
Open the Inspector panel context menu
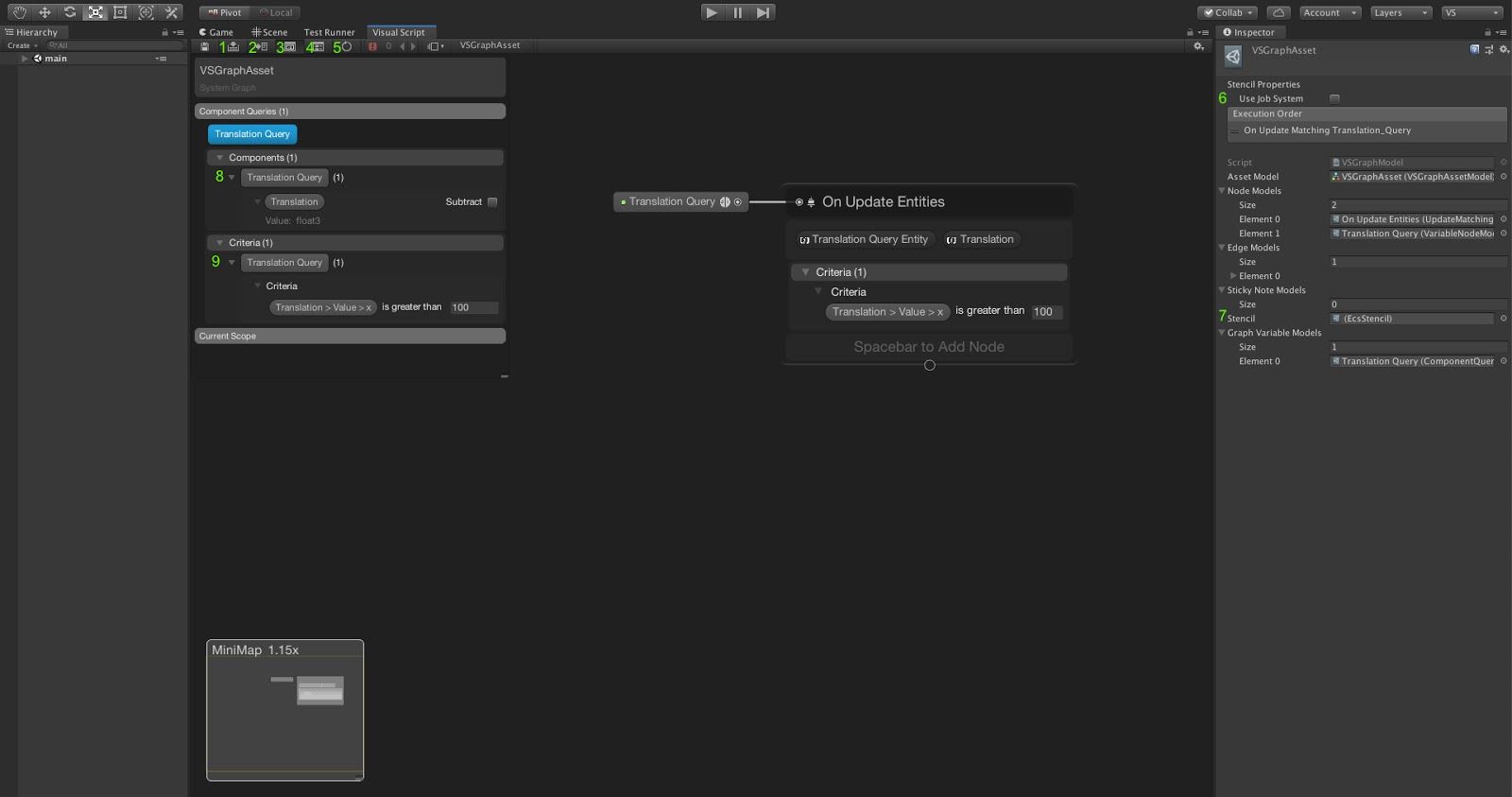click(x=1502, y=32)
